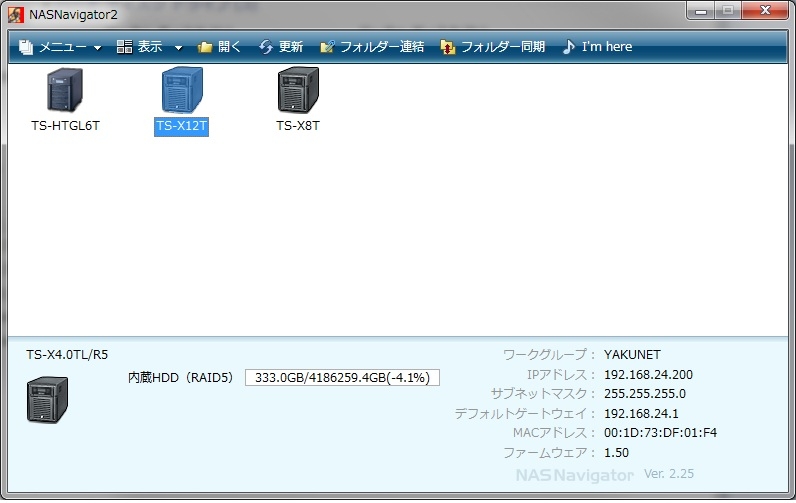Image resolution: width=796 pixels, height=503 pixels.
Task: Click the デフォルトゲートウェイ label
Action: (525, 414)
